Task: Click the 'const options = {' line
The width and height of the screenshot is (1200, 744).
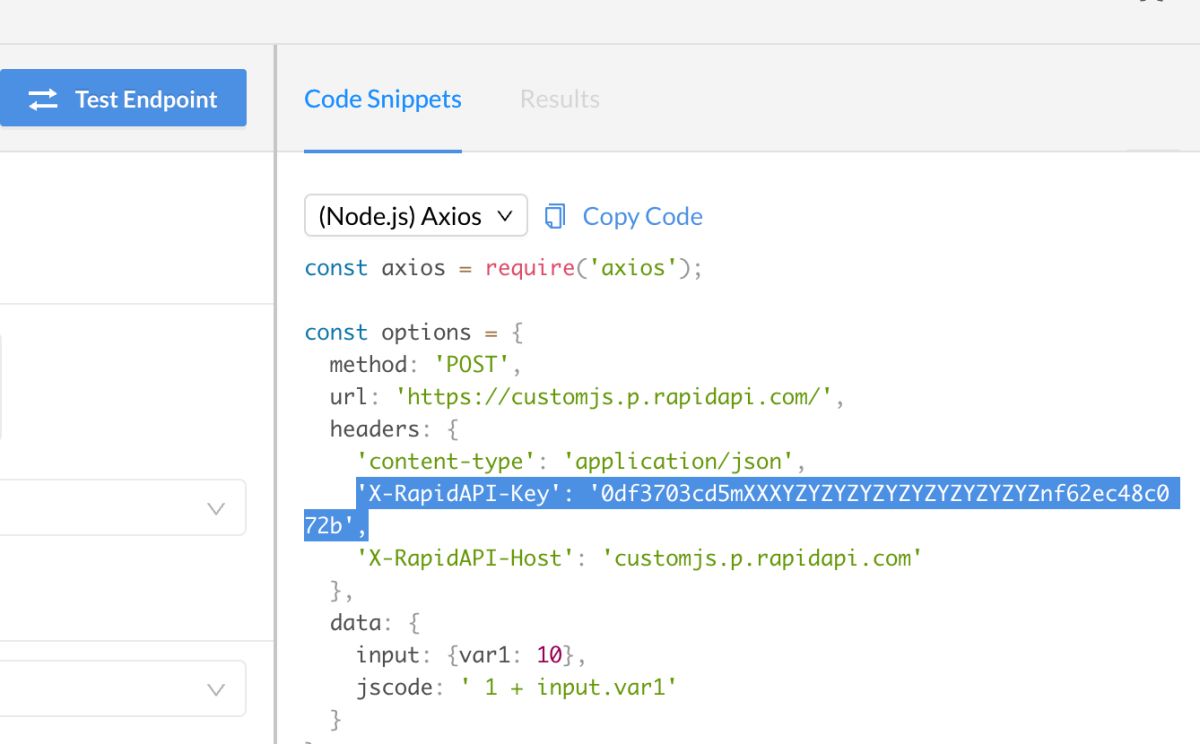Action: pyautogui.click(x=414, y=332)
